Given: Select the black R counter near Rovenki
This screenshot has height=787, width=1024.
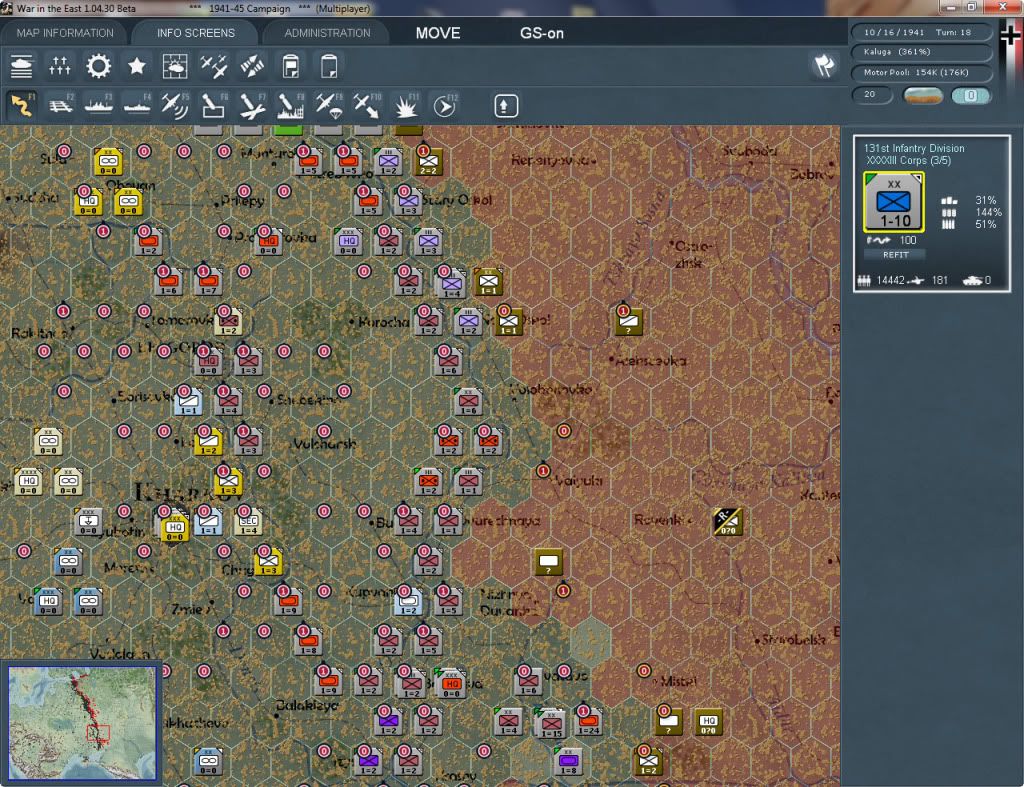Looking at the screenshot, I should (x=728, y=521).
